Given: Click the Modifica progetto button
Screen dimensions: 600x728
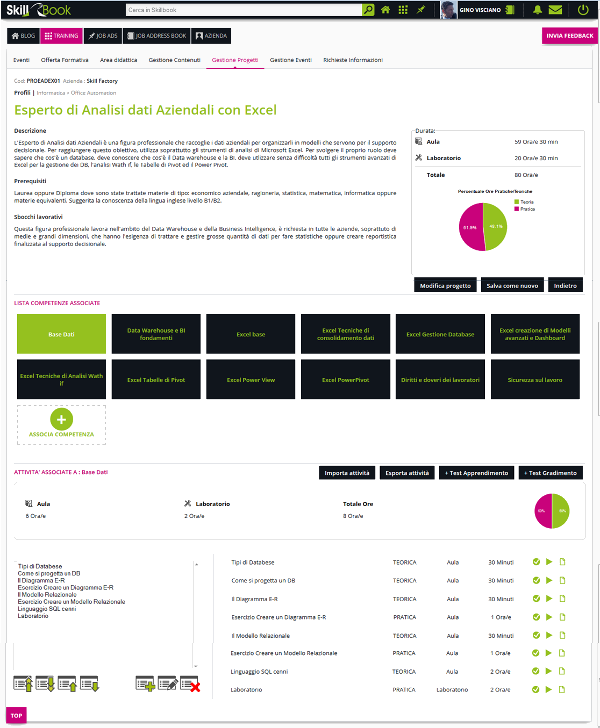Looking at the screenshot, I should coord(445,285).
